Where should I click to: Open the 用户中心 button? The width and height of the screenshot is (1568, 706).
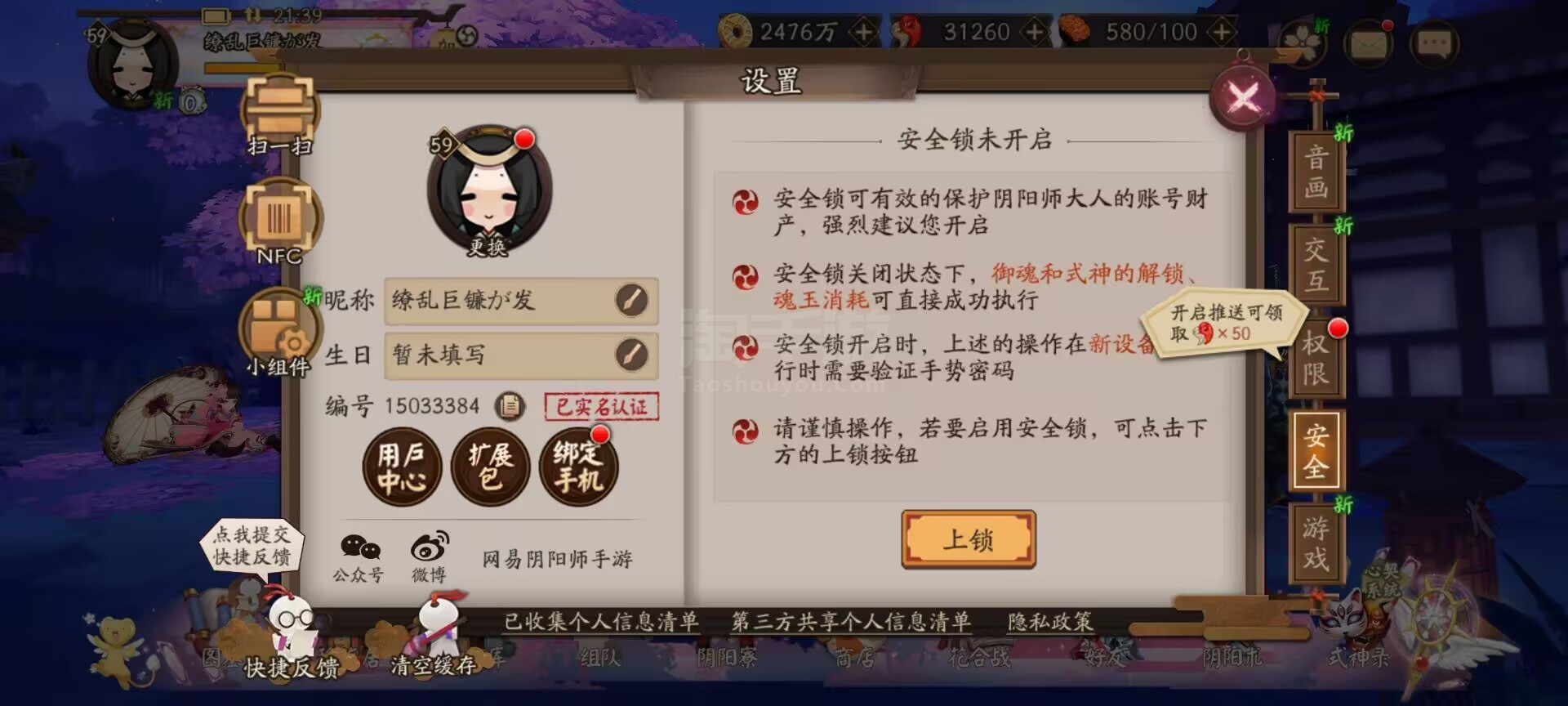coord(402,467)
